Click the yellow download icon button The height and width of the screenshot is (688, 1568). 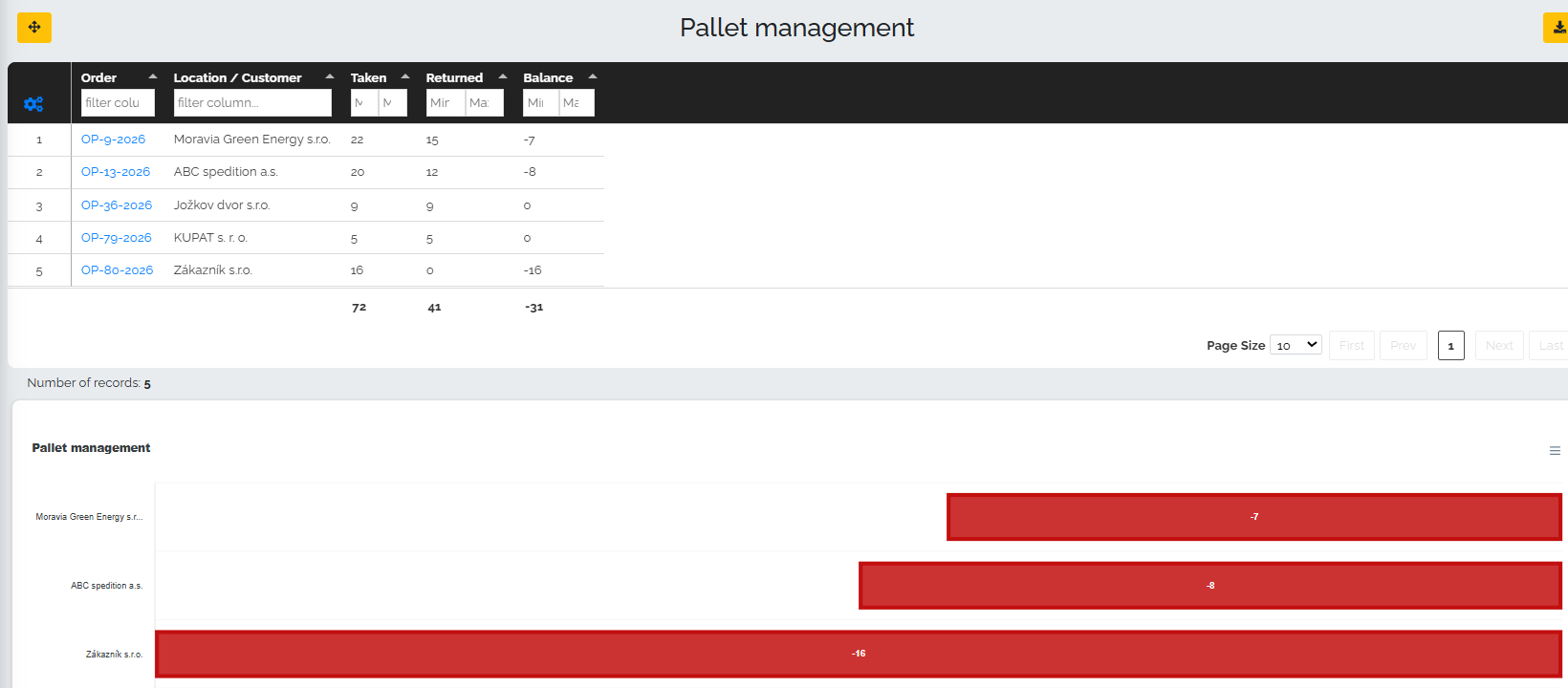pos(1557,28)
